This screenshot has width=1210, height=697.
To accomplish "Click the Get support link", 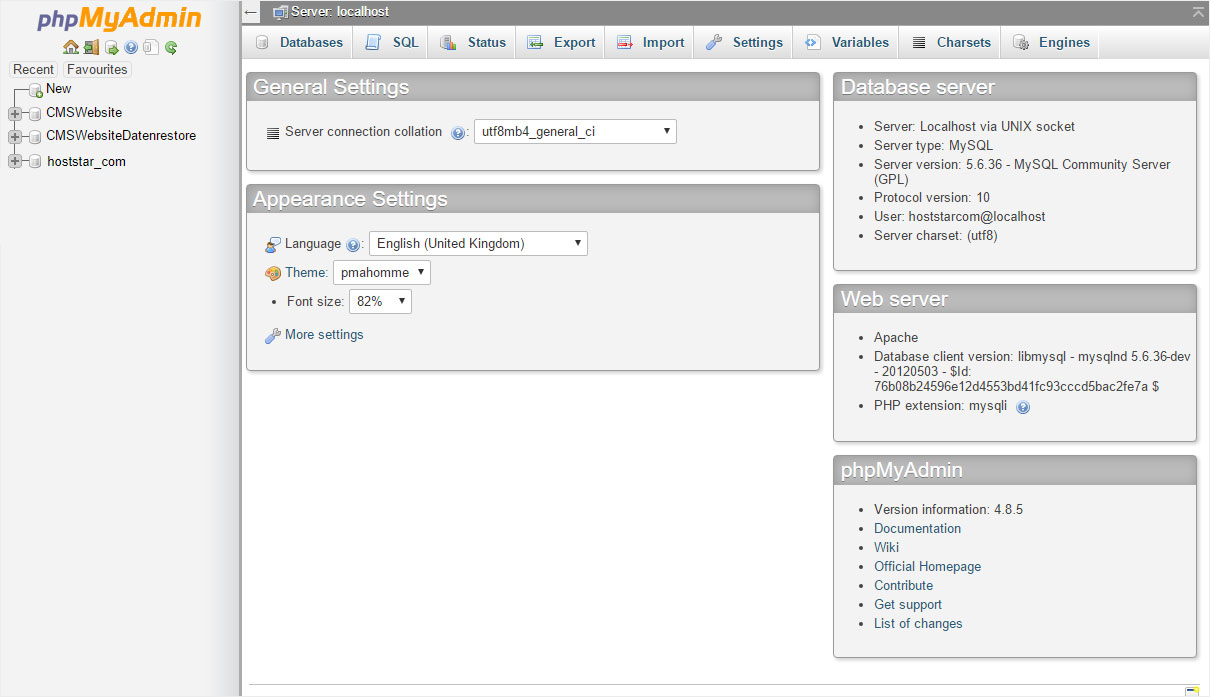I will coord(908,604).
